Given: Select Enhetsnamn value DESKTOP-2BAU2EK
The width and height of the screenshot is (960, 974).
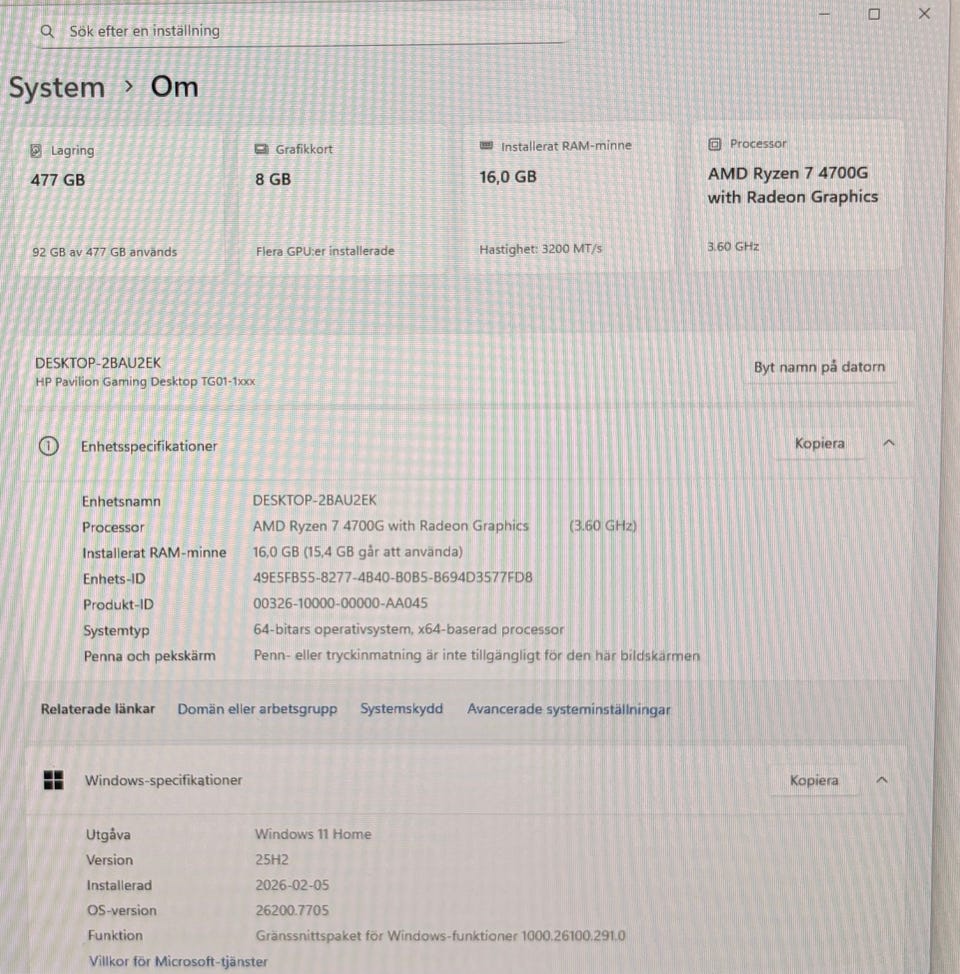Looking at the screenshot, I should [314, 500].
